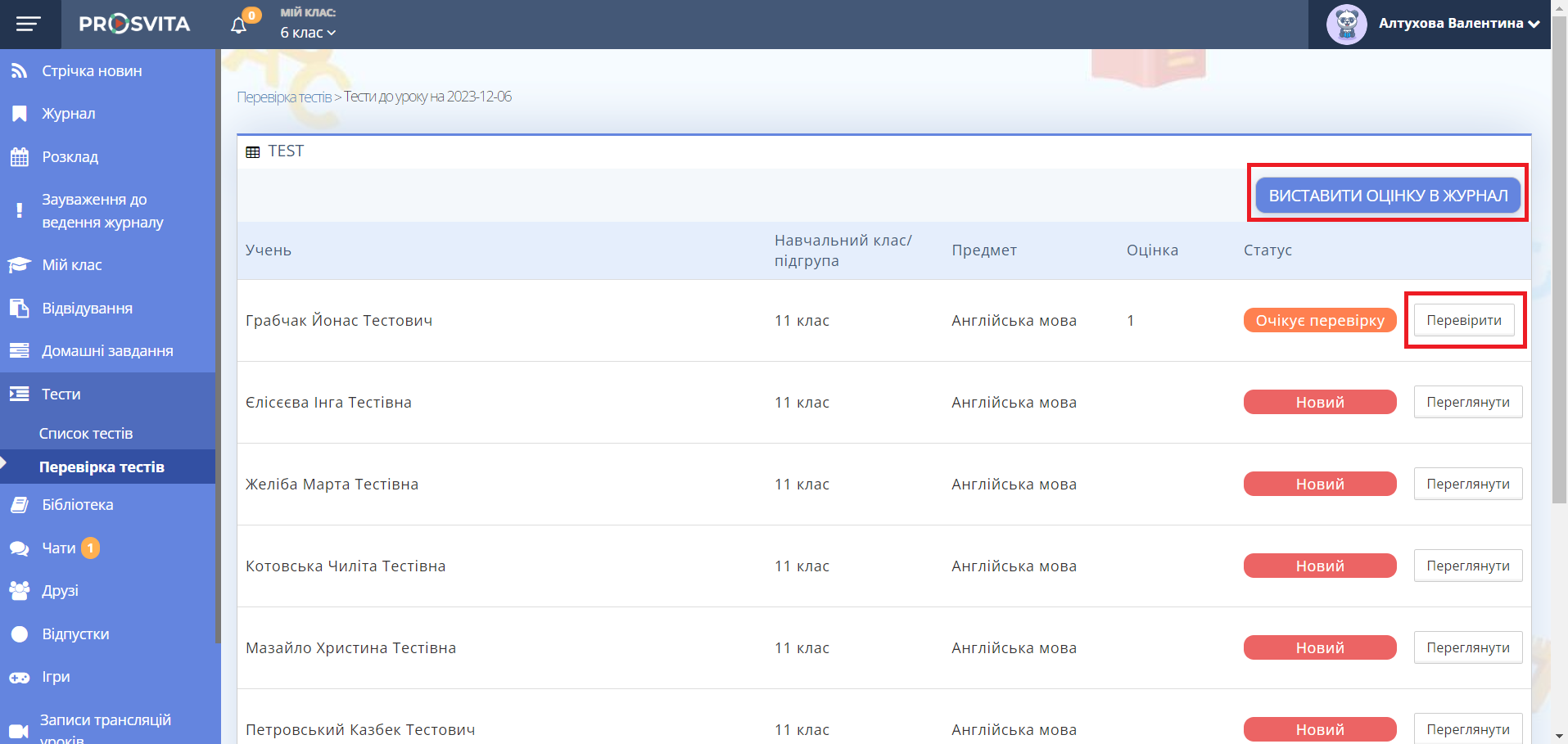Click the Games controller icon
Image resolution: width=1568 pixels, height=744 pixels.
pos(19,677)
